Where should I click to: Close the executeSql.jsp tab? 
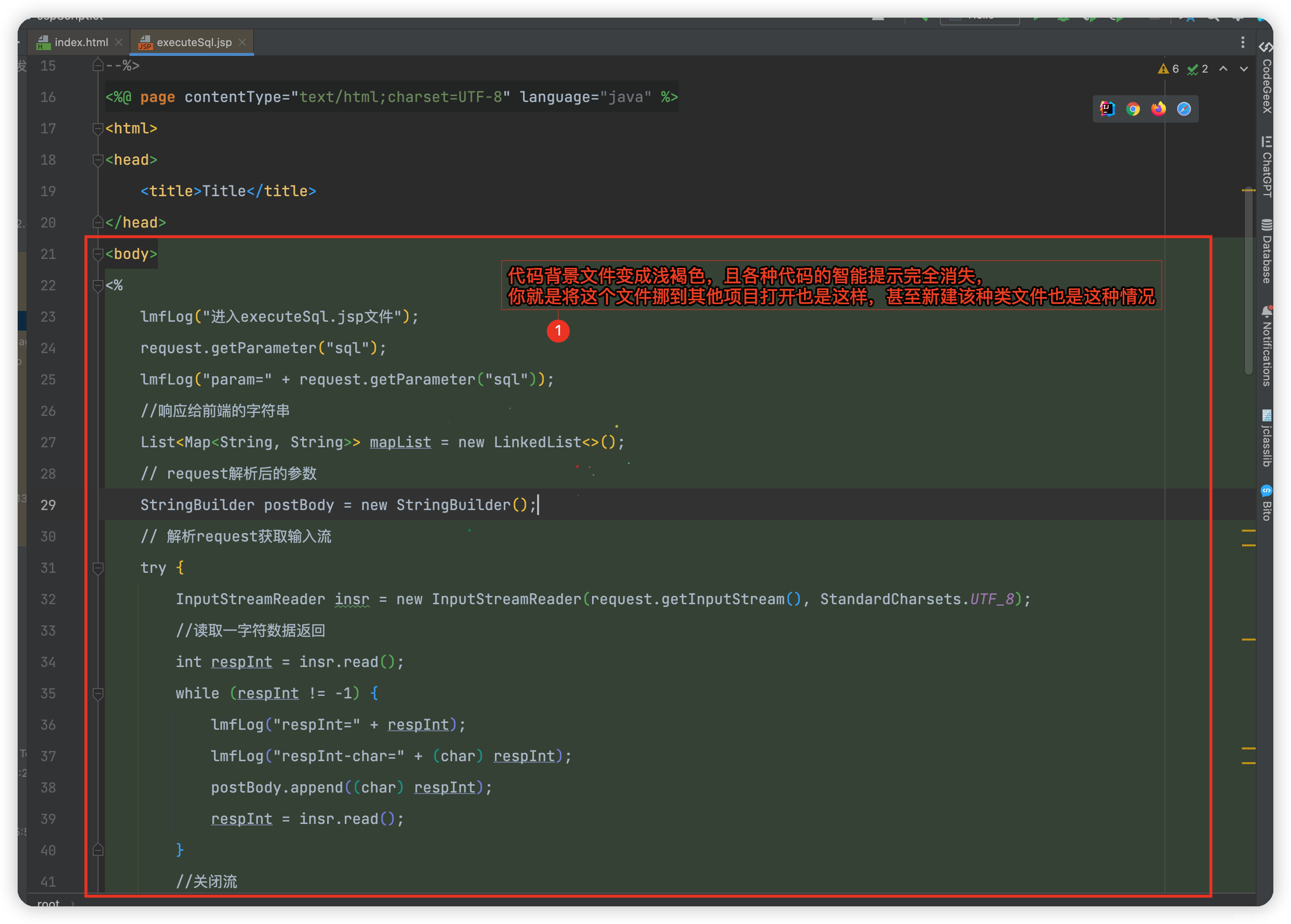(x=242, y=42)
